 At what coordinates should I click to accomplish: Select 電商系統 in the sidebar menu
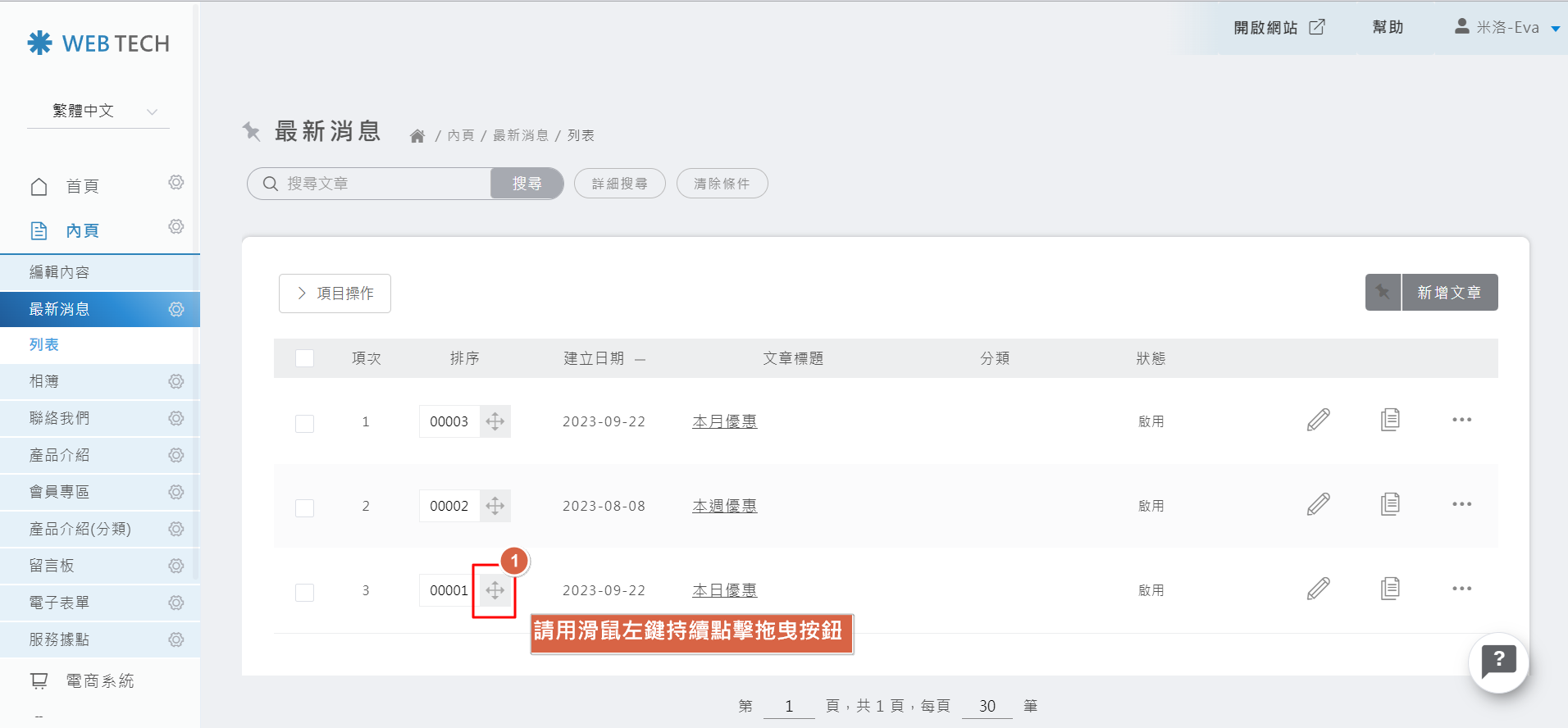(x=99, y=680)
